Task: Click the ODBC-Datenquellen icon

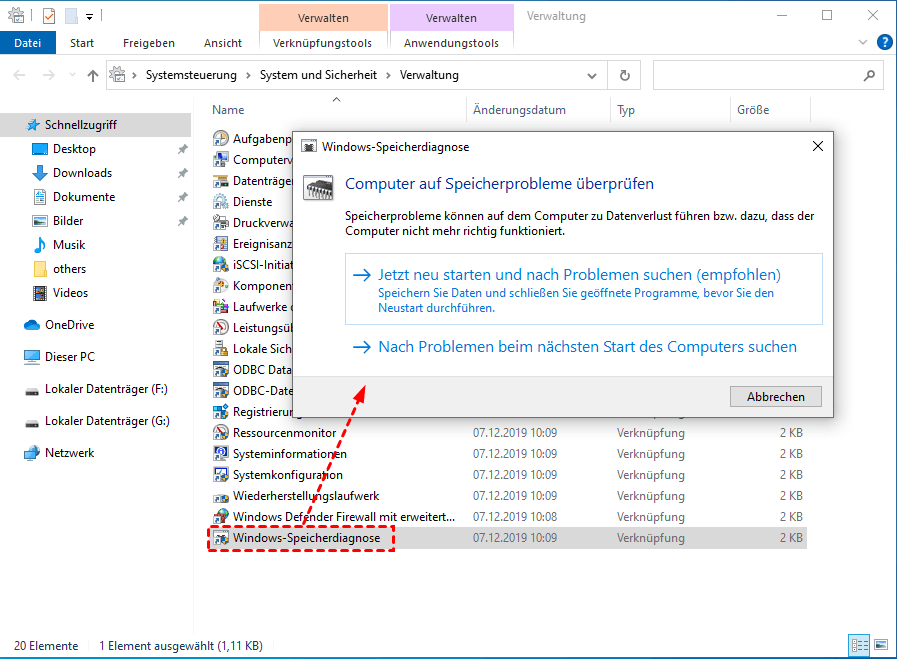Action: [221, 391]
